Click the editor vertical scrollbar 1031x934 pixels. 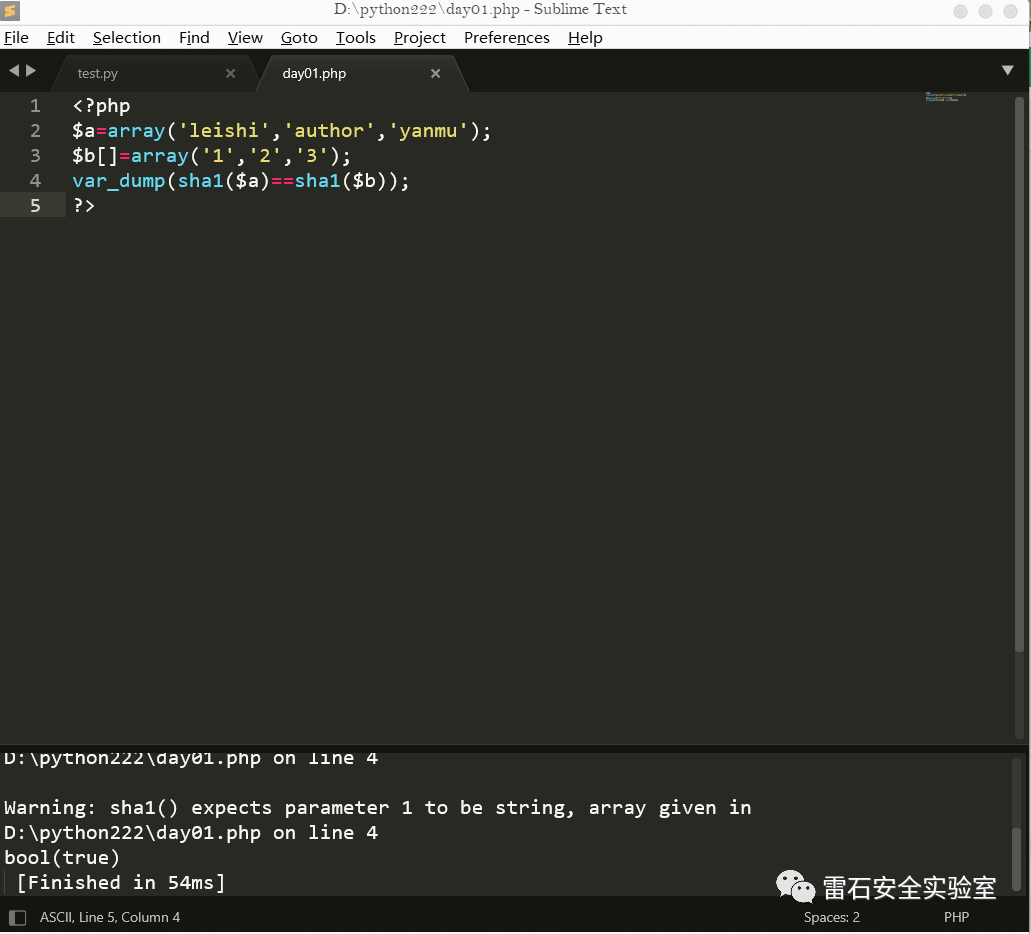[x=1019, y=400]
